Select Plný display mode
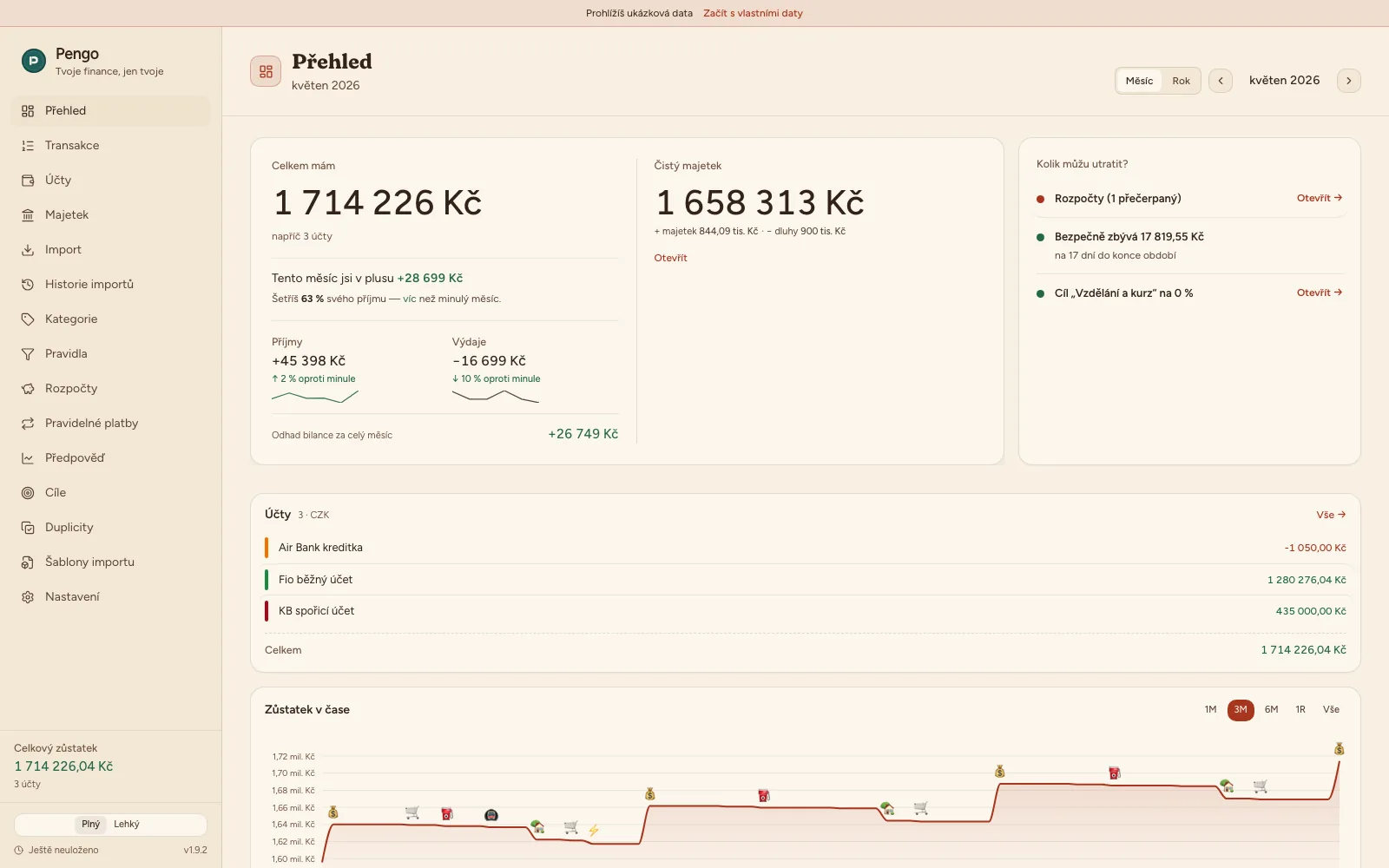Screen dimensions: 1389x868 pos(91,825)
